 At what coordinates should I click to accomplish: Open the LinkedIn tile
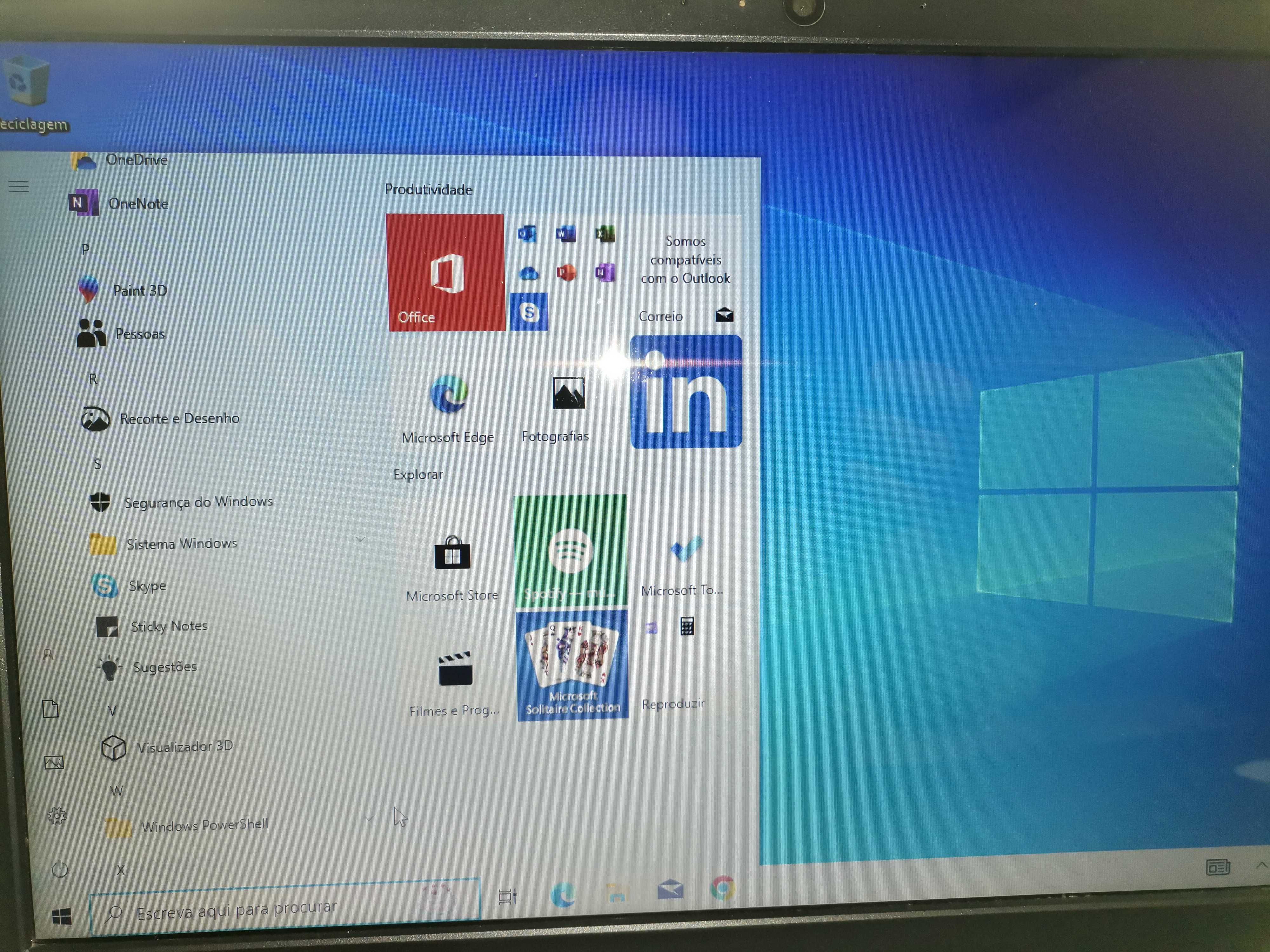(686, 392)
